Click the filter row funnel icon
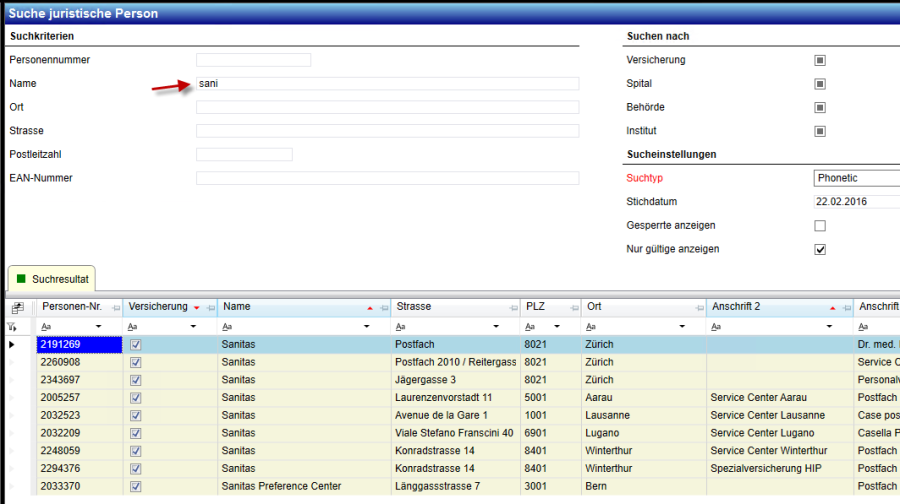 click(x=13, y=326)
